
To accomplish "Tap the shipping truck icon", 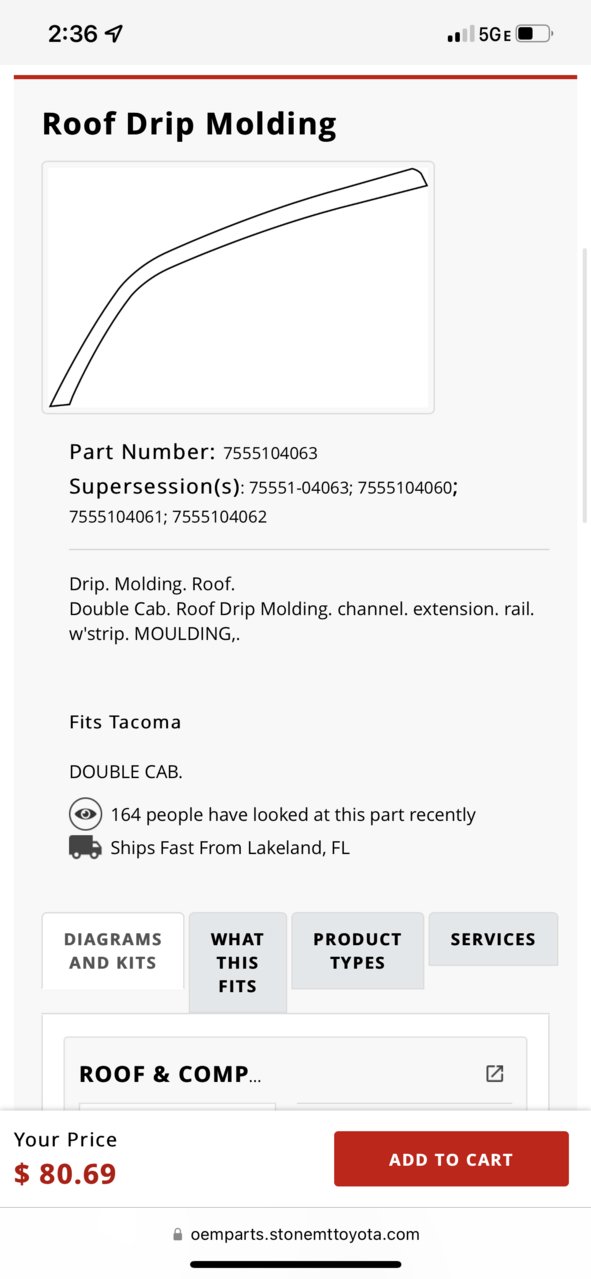I will [85, 847].
